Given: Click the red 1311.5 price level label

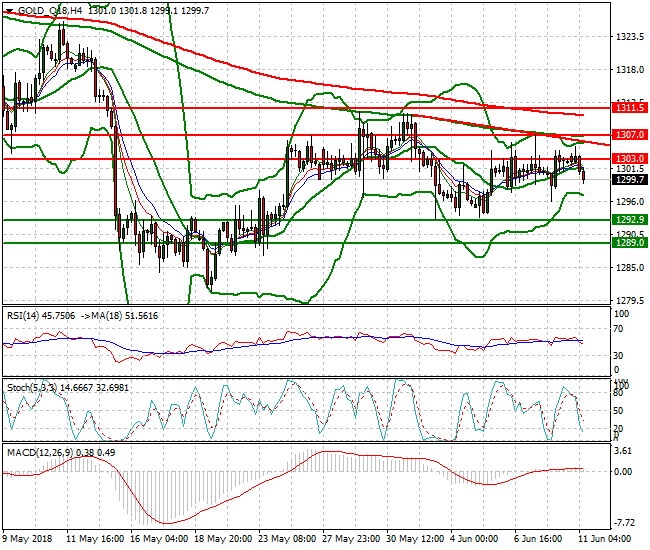Looking at the screenshot, I should (630, 108).
